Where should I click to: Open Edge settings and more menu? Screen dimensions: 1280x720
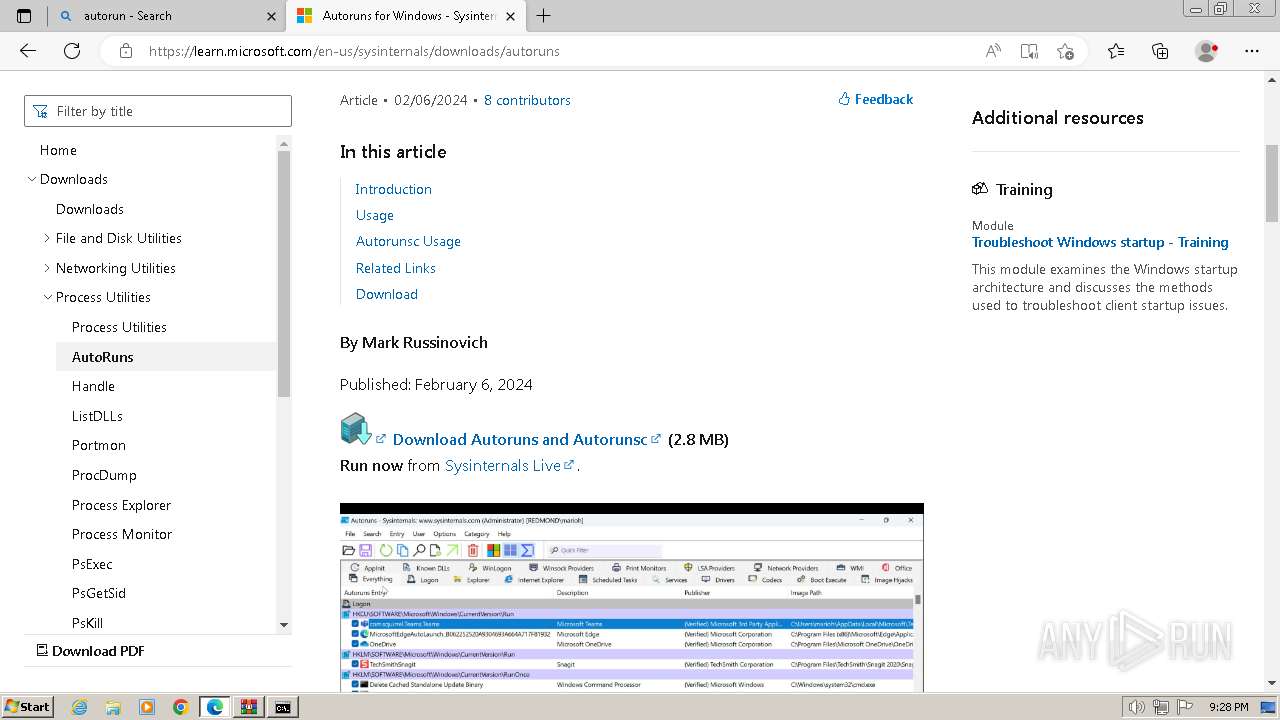(1252, 51)
